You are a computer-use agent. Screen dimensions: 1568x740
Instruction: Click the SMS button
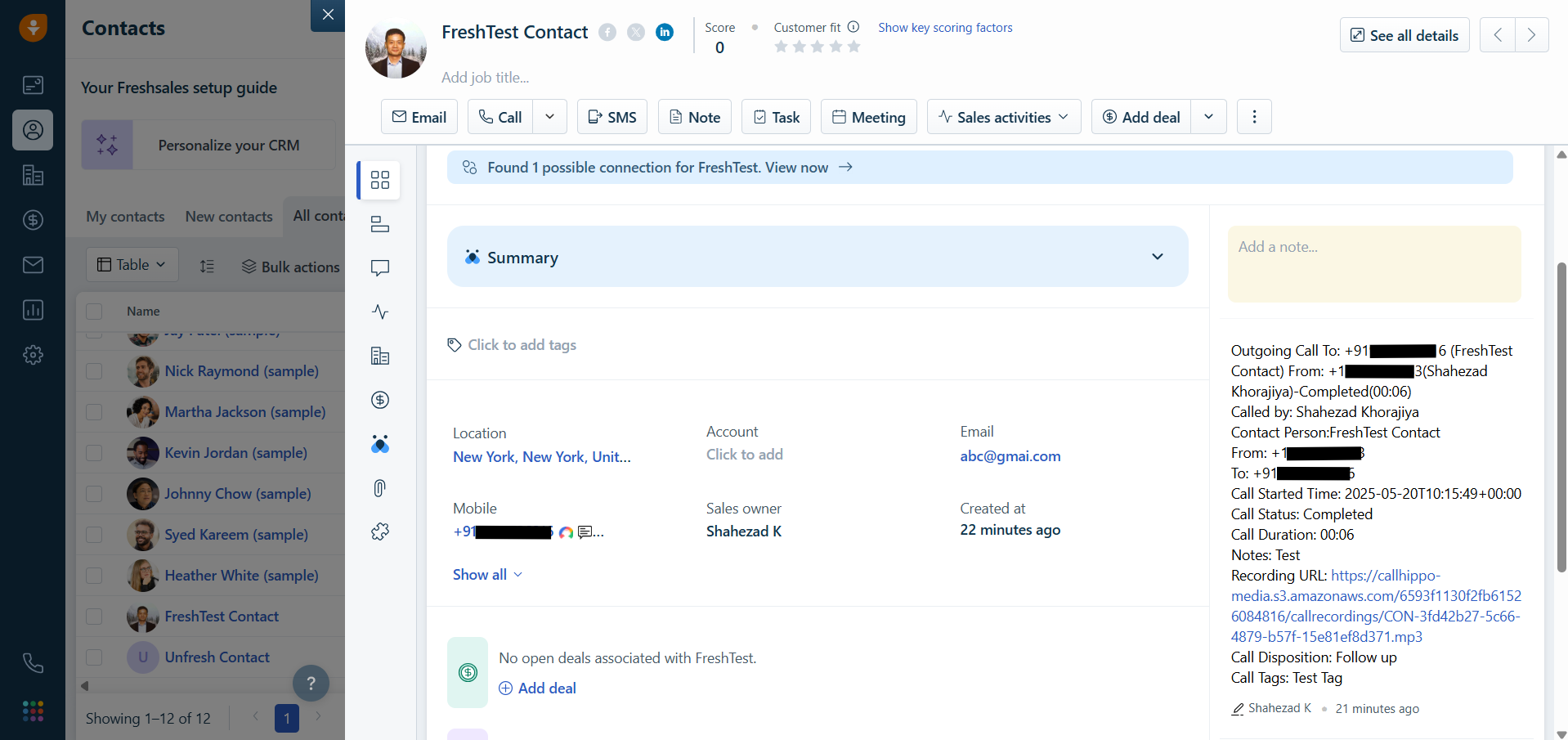coord(612,117)
